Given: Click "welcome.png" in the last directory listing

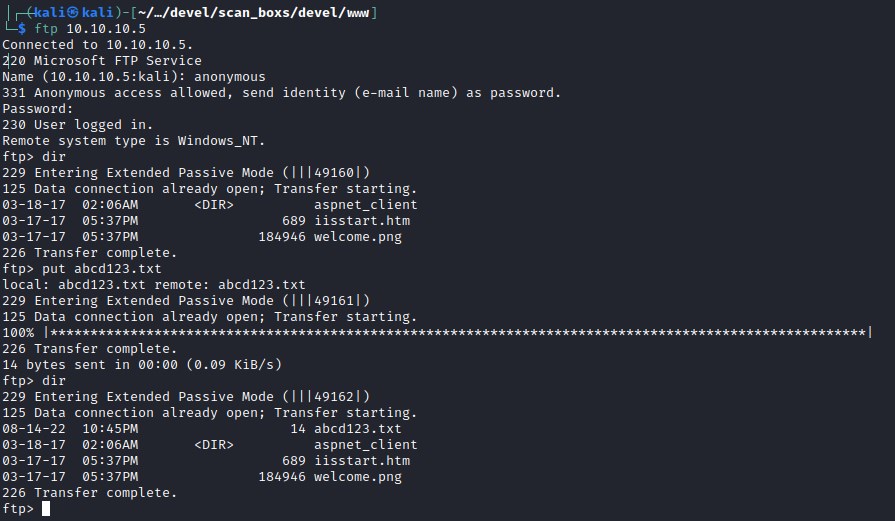Looking at the screenshot, I should [x=358, y=477].
